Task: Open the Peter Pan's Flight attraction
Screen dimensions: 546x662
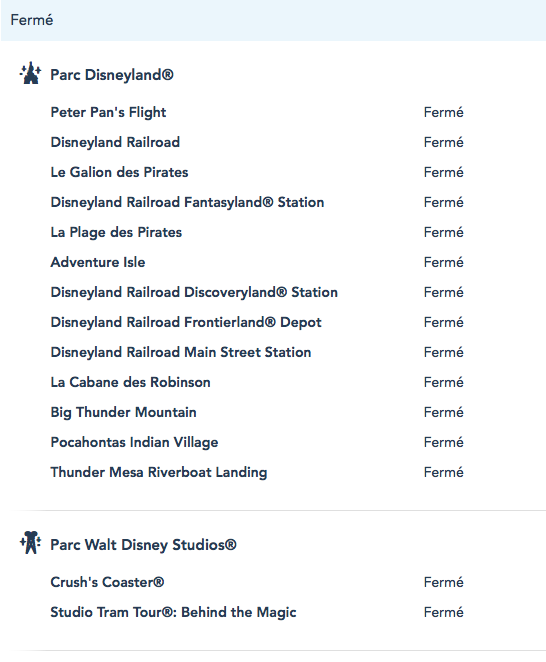Action: click(x=108, y=113)
